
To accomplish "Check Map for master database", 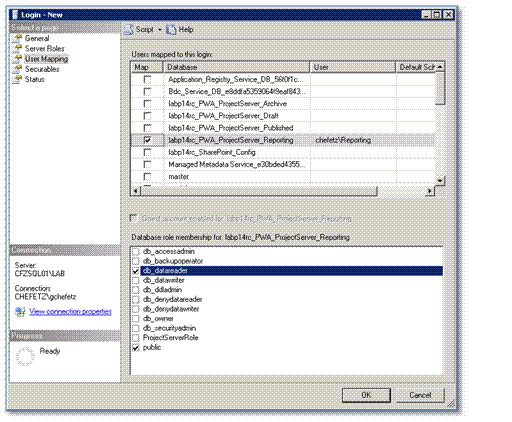I will (x=147, y=177).
